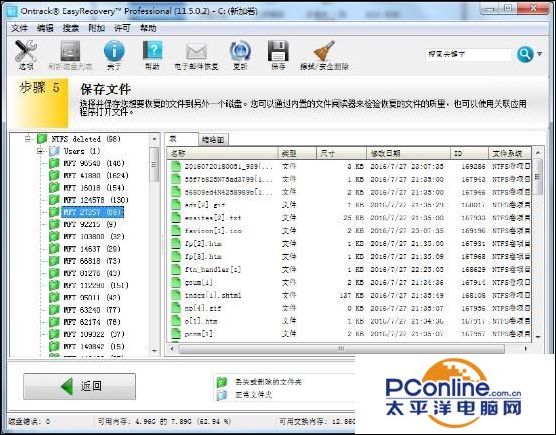Select file fp[3].htm icon
Image resolution: width=556 pixels, height=435 pixels.
coord(176,256)
